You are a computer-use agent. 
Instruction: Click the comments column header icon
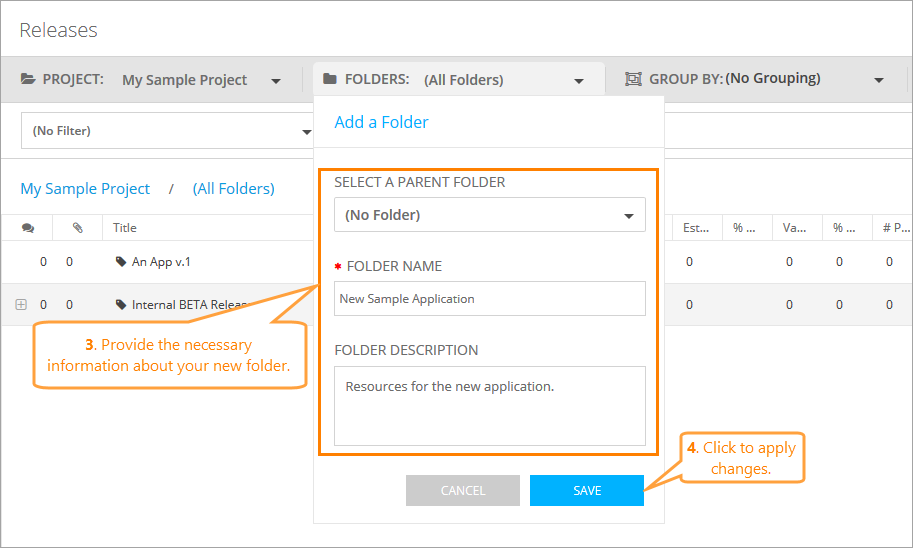27,228
